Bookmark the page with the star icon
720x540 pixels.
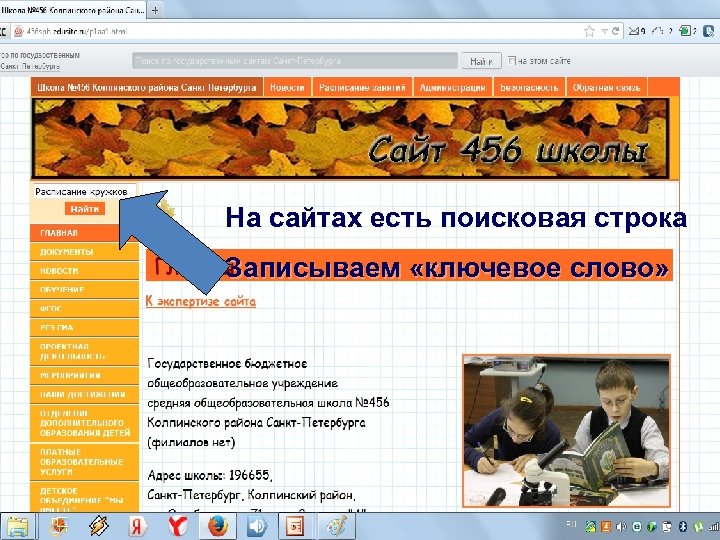coord(589,31)
